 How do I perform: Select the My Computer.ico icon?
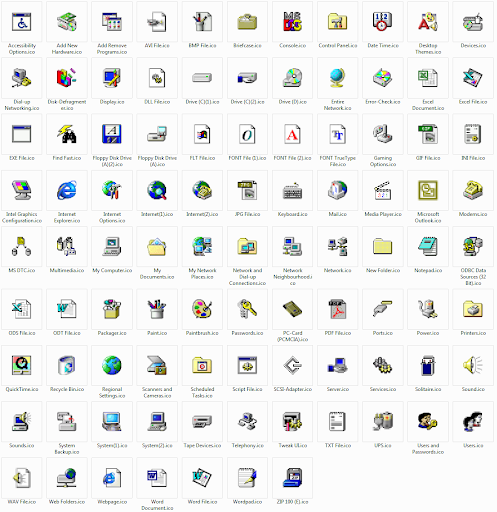112,247
